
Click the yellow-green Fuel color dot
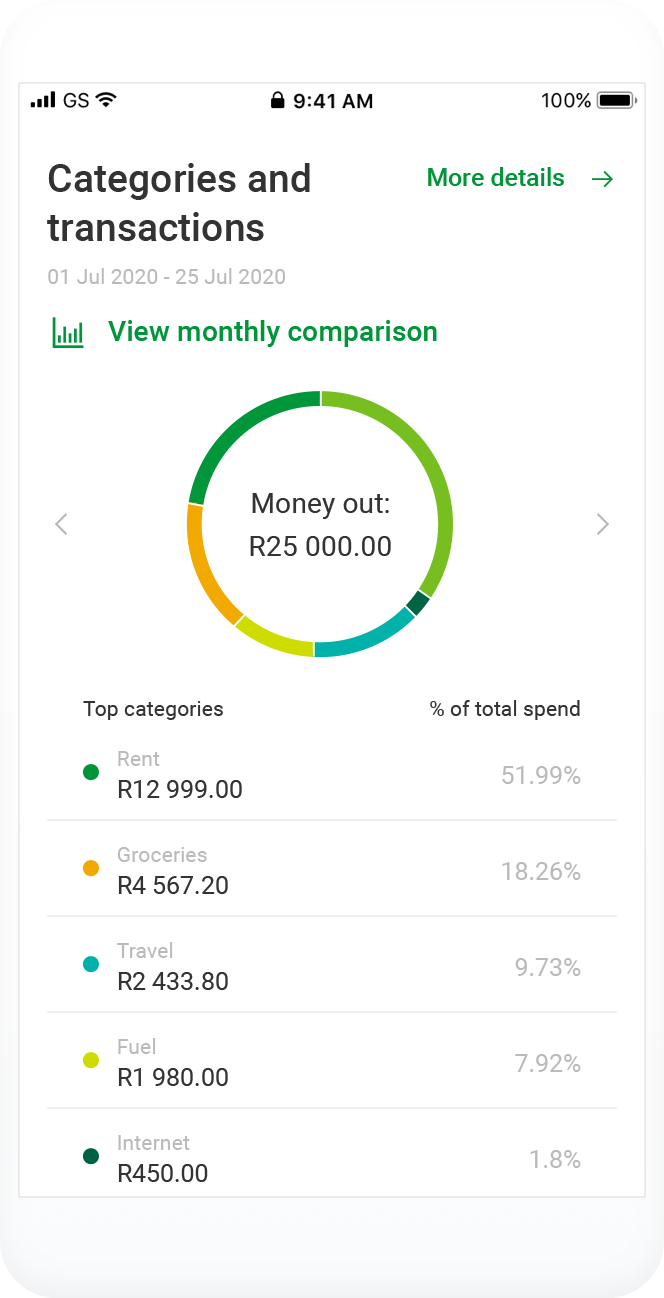tap(91, 1060)
